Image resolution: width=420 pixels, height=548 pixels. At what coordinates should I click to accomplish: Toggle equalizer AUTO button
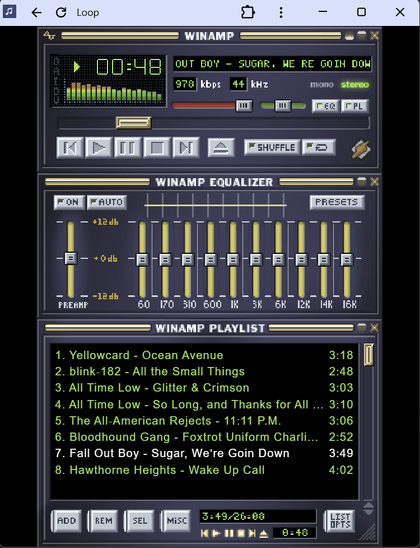click(107, 202)
